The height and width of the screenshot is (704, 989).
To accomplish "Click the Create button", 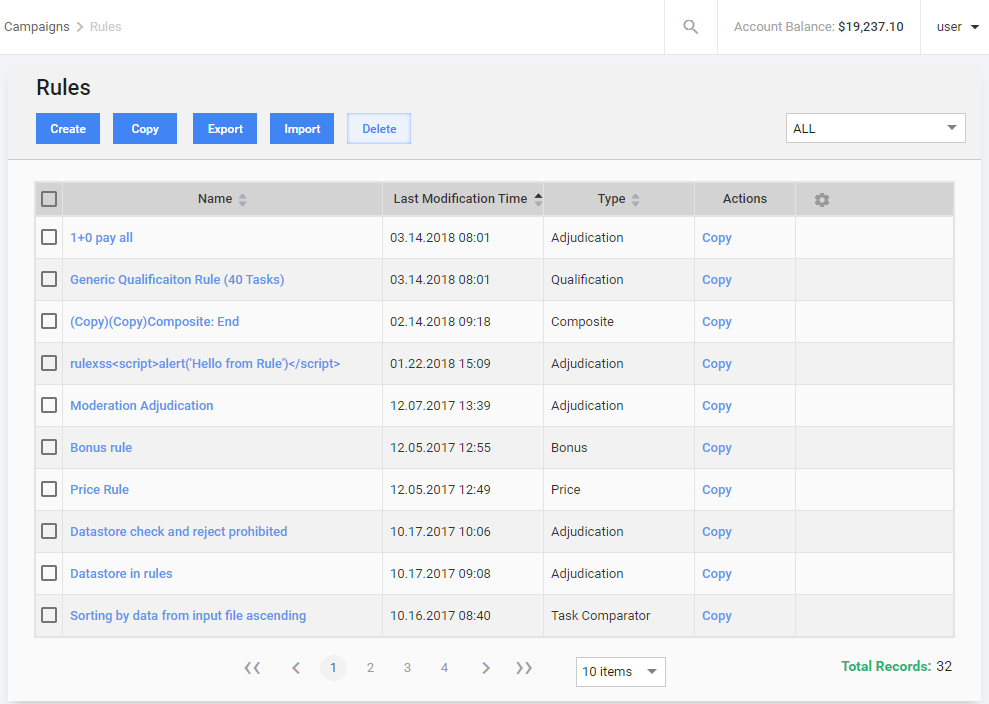I will tap(68, 129).
